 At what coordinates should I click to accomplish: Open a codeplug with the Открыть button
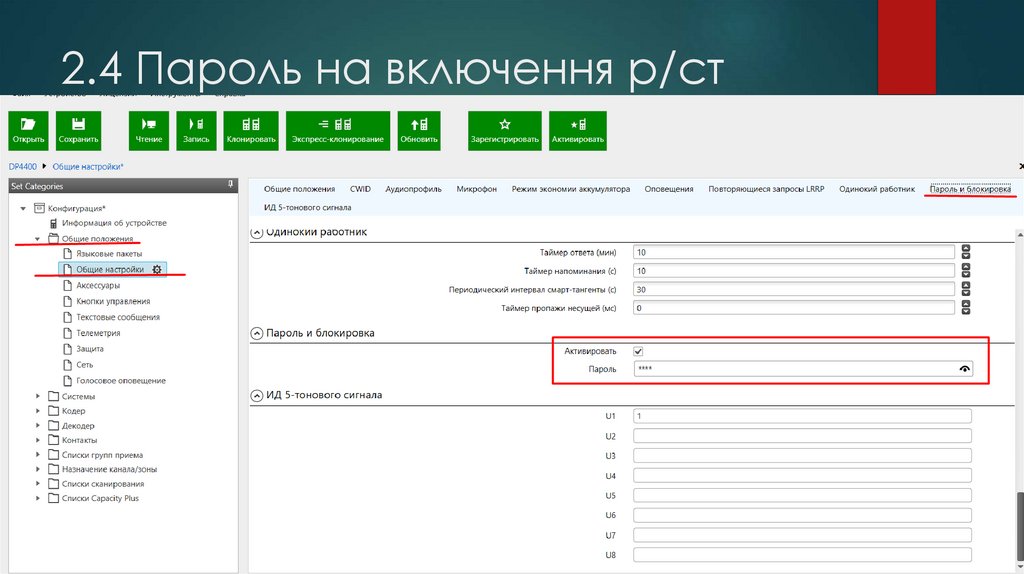pyautogui.click(x=28, y=131)
